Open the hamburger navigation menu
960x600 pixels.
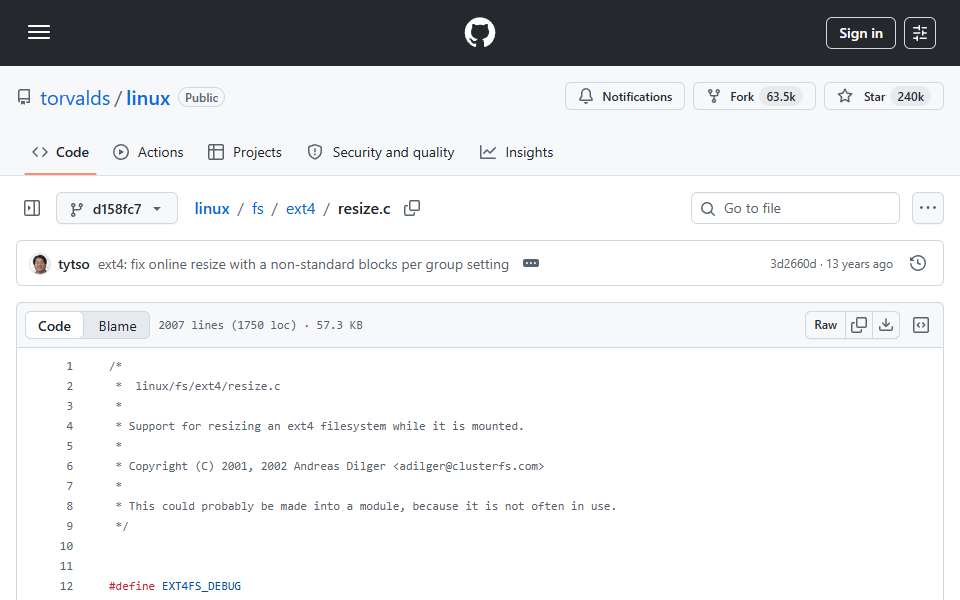tap(39, 32)
